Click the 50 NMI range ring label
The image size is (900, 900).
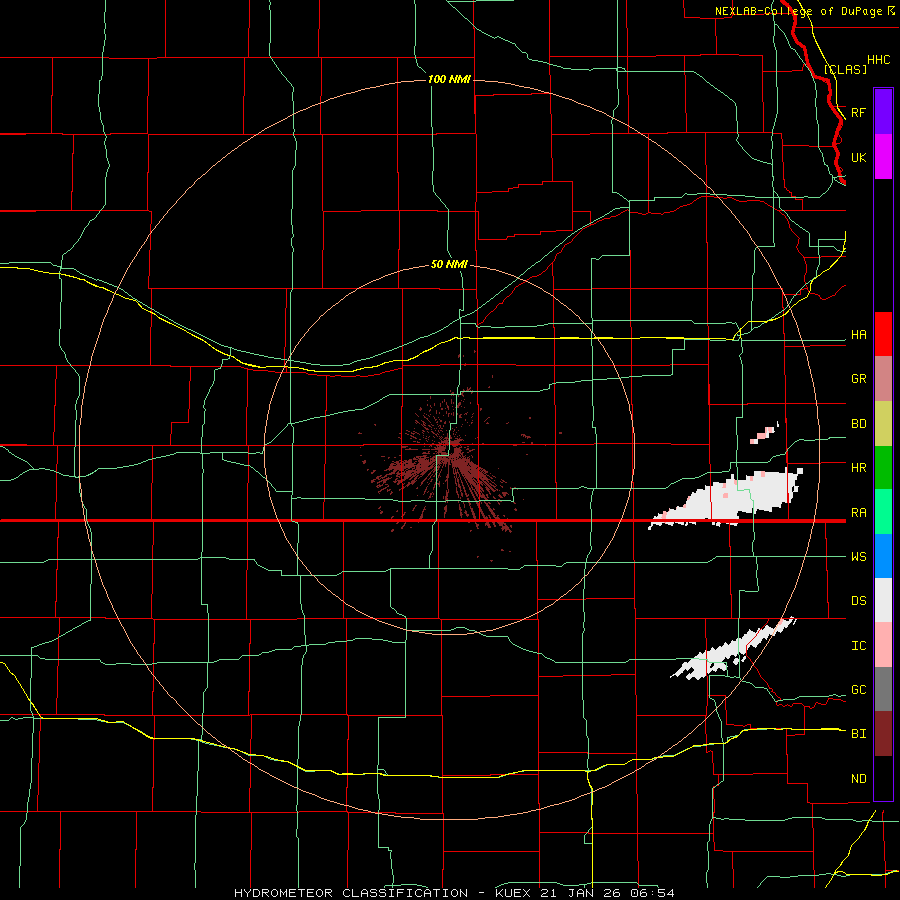pyautogui.click(x=449, y=264)
